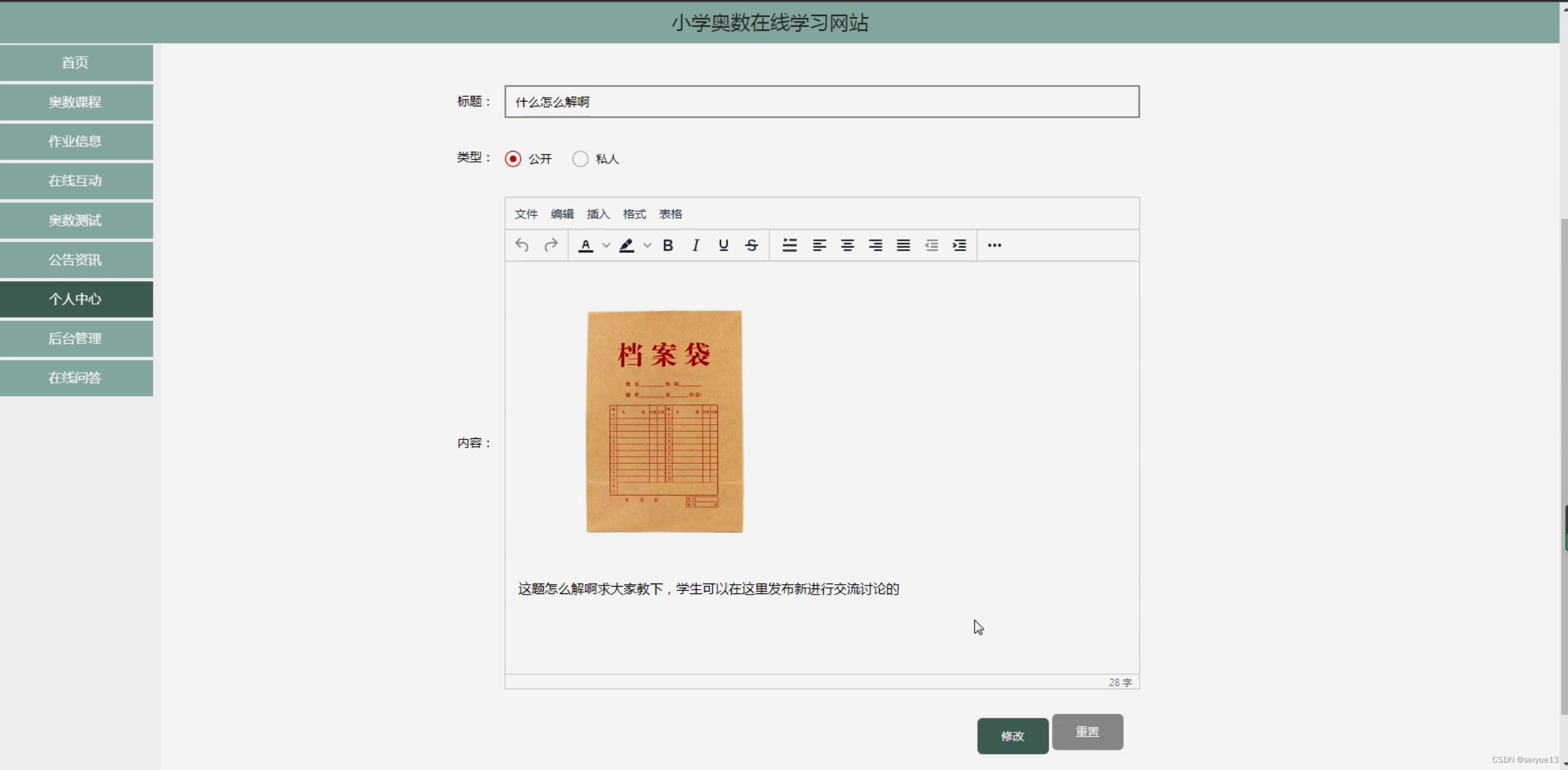Center align the text
Image resolution: width=1568 pixels, height=770 pixels.
pyautogui.click(x=847, y=245)
